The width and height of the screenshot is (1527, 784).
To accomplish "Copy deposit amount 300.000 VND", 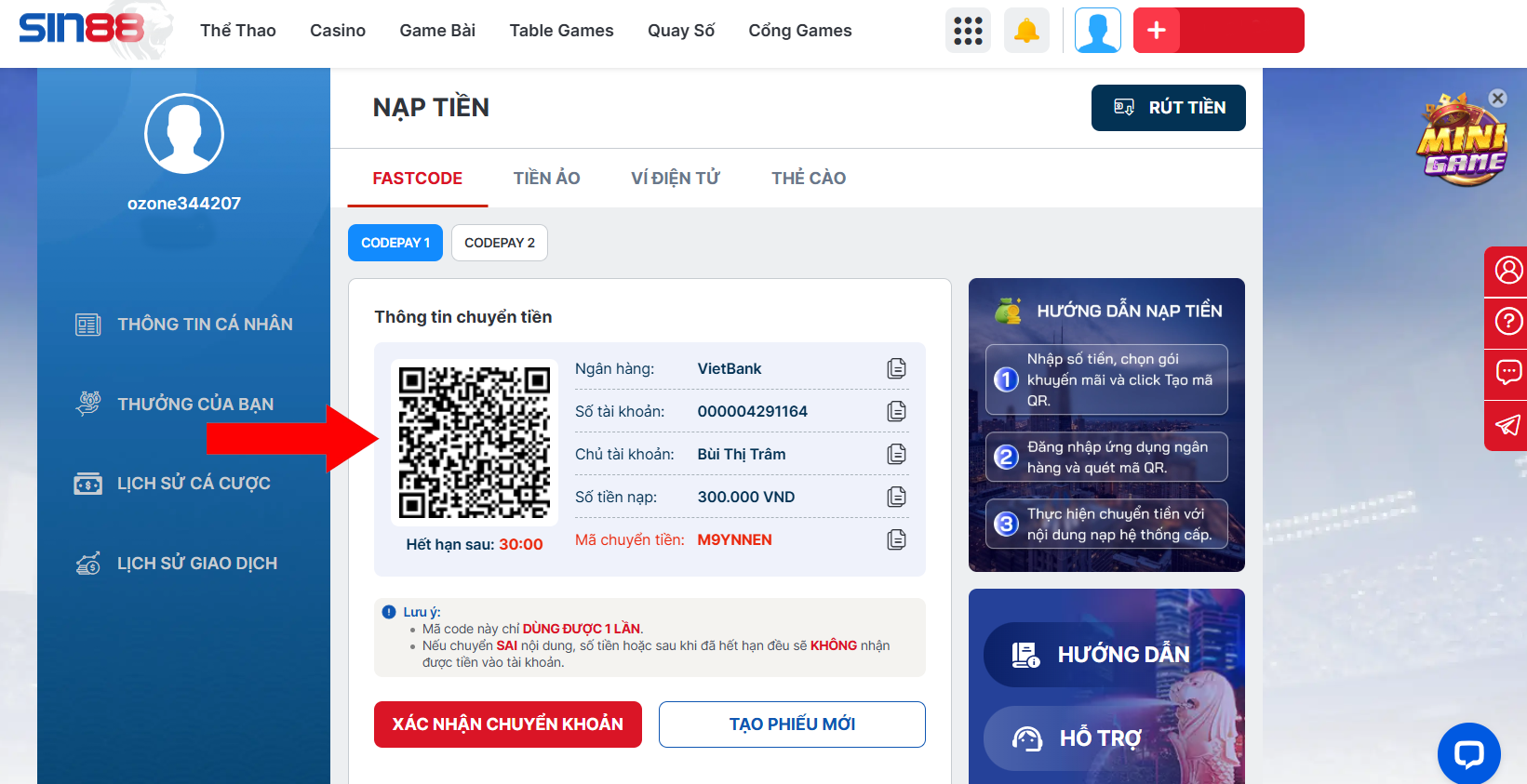I will click(x=896, y=497).
